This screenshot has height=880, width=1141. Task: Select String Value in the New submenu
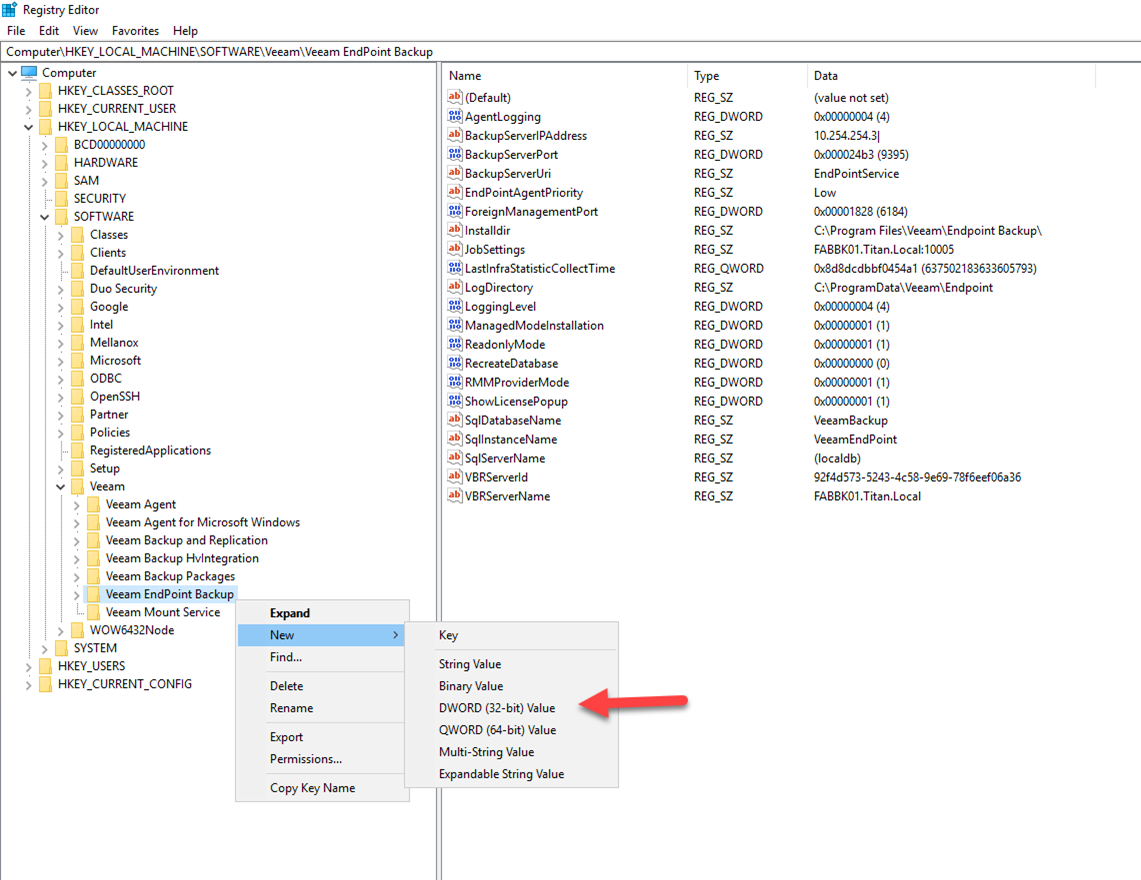[470, 664]
